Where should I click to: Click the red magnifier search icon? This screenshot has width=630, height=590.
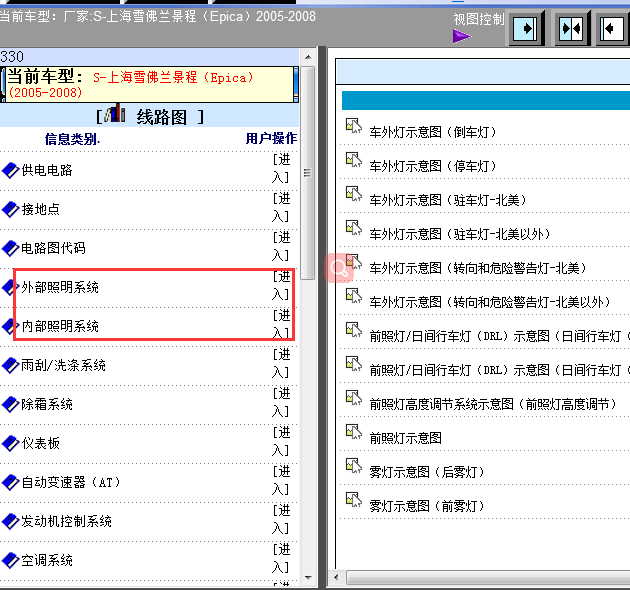pyautogui.click(x=339, y=268)
